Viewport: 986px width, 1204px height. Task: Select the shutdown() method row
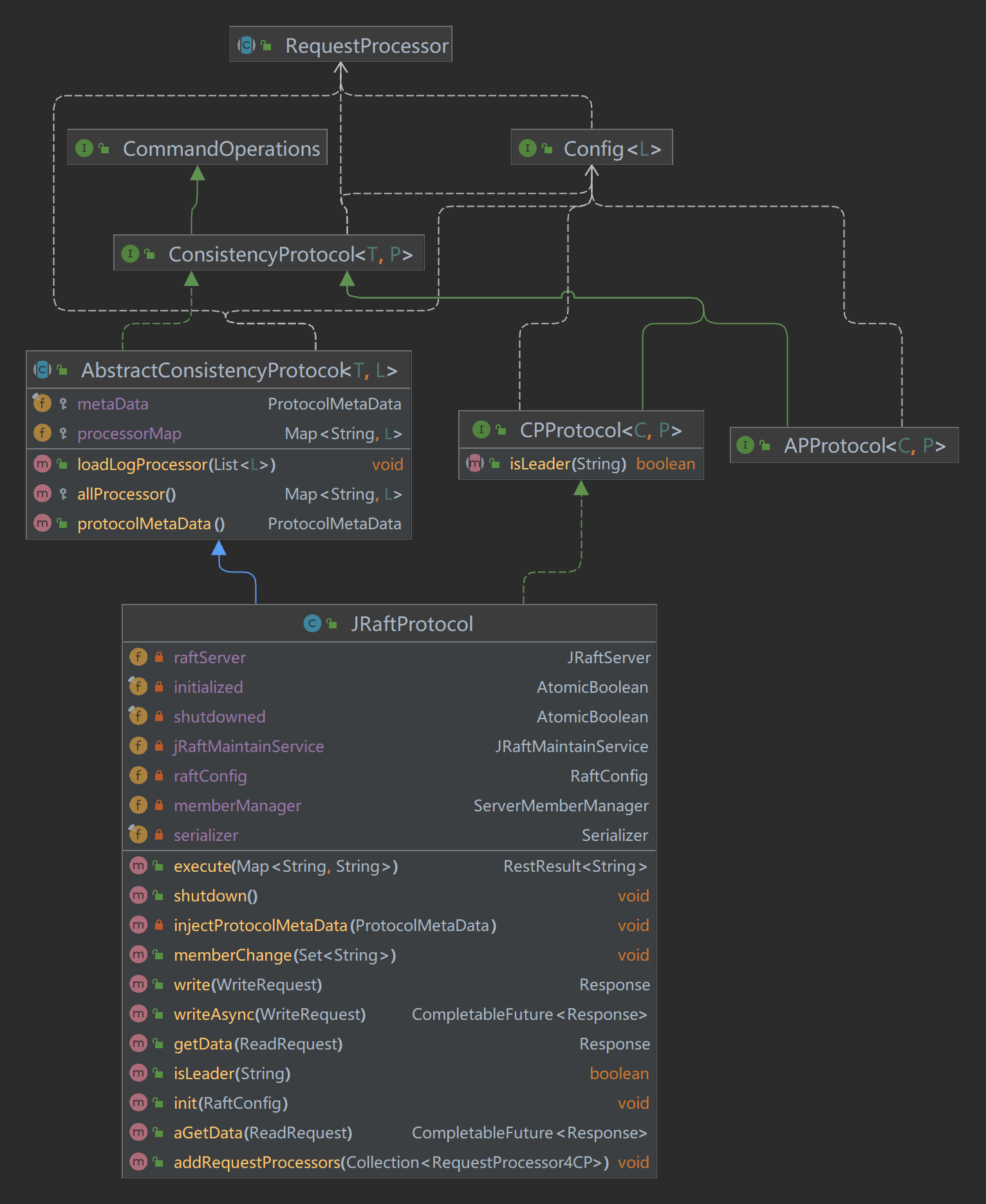click(x=389, y=896)
